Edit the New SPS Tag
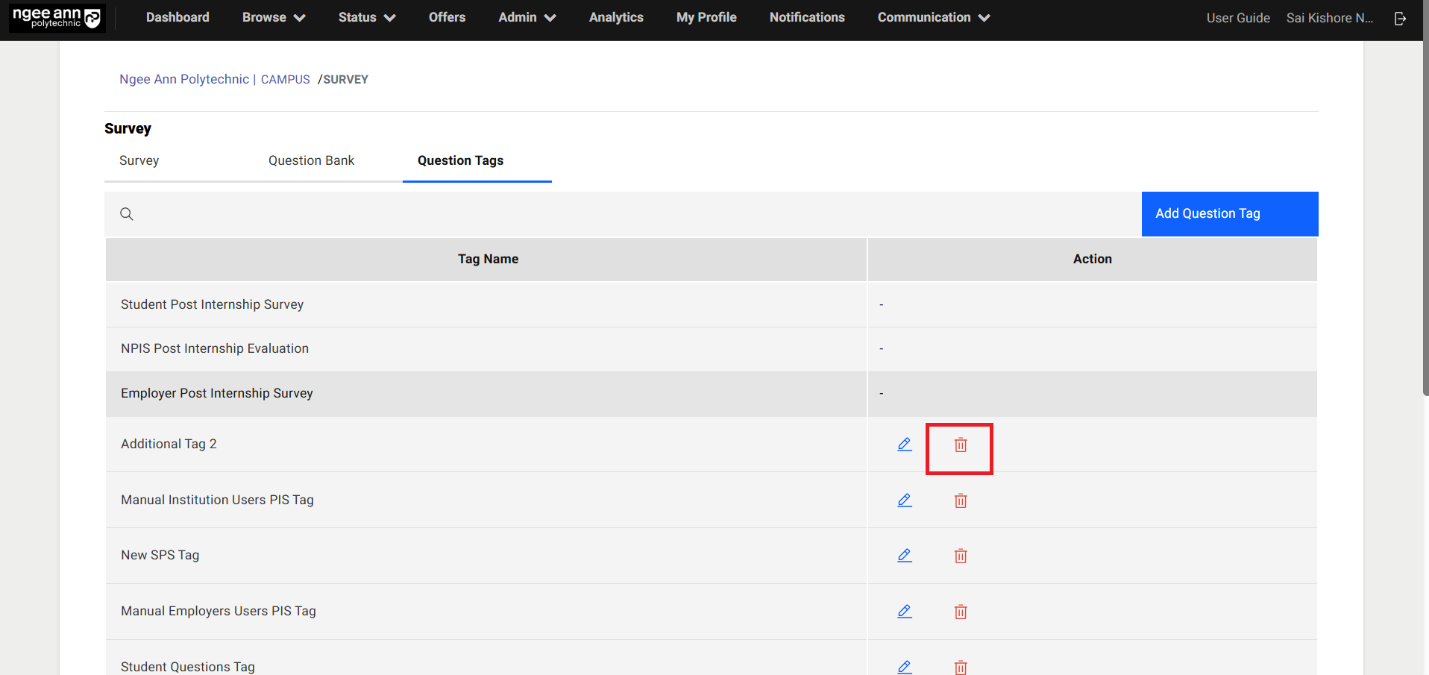 (904, 556)
